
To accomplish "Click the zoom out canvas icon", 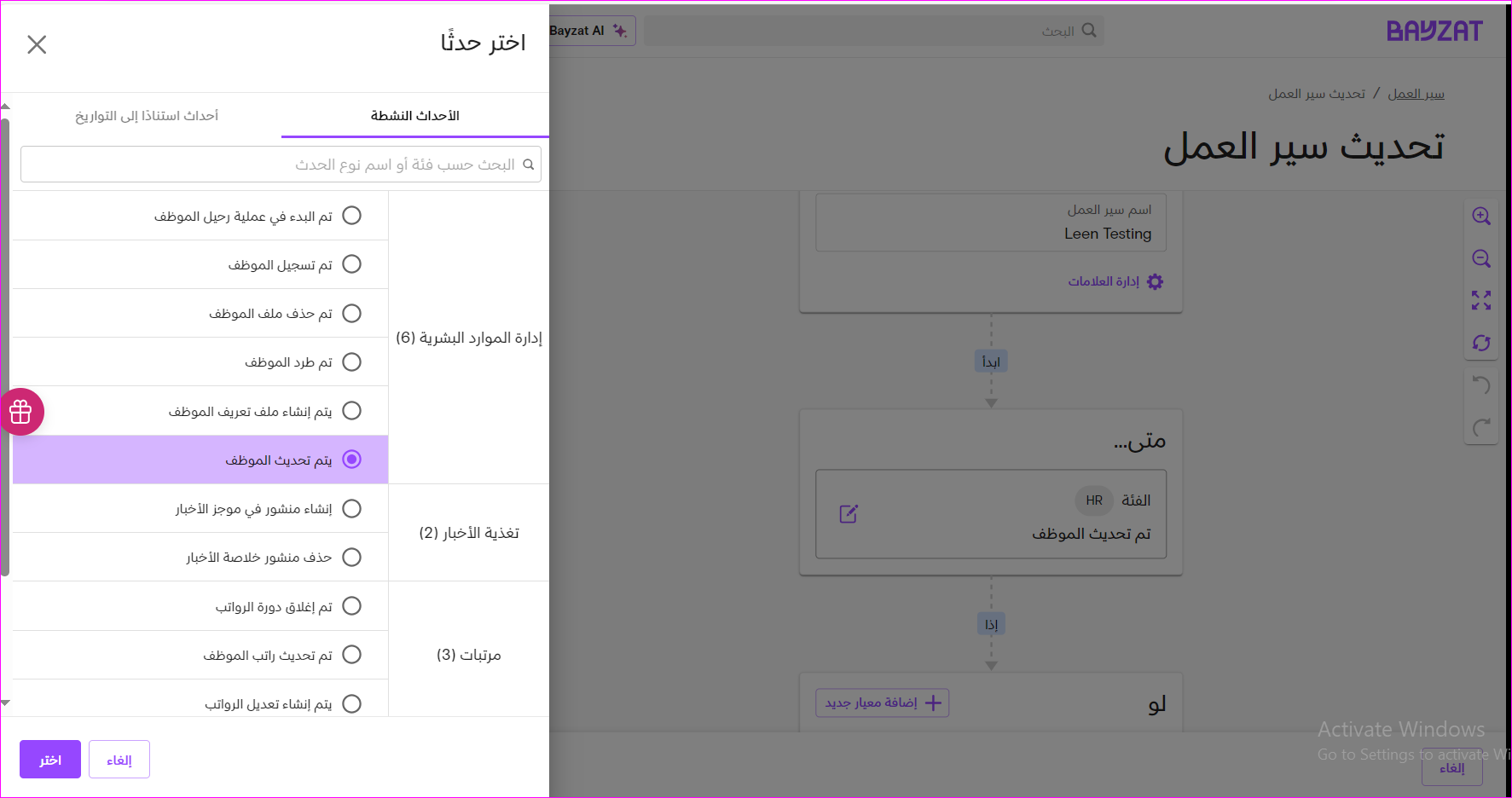I will [x=1481, y=258].
